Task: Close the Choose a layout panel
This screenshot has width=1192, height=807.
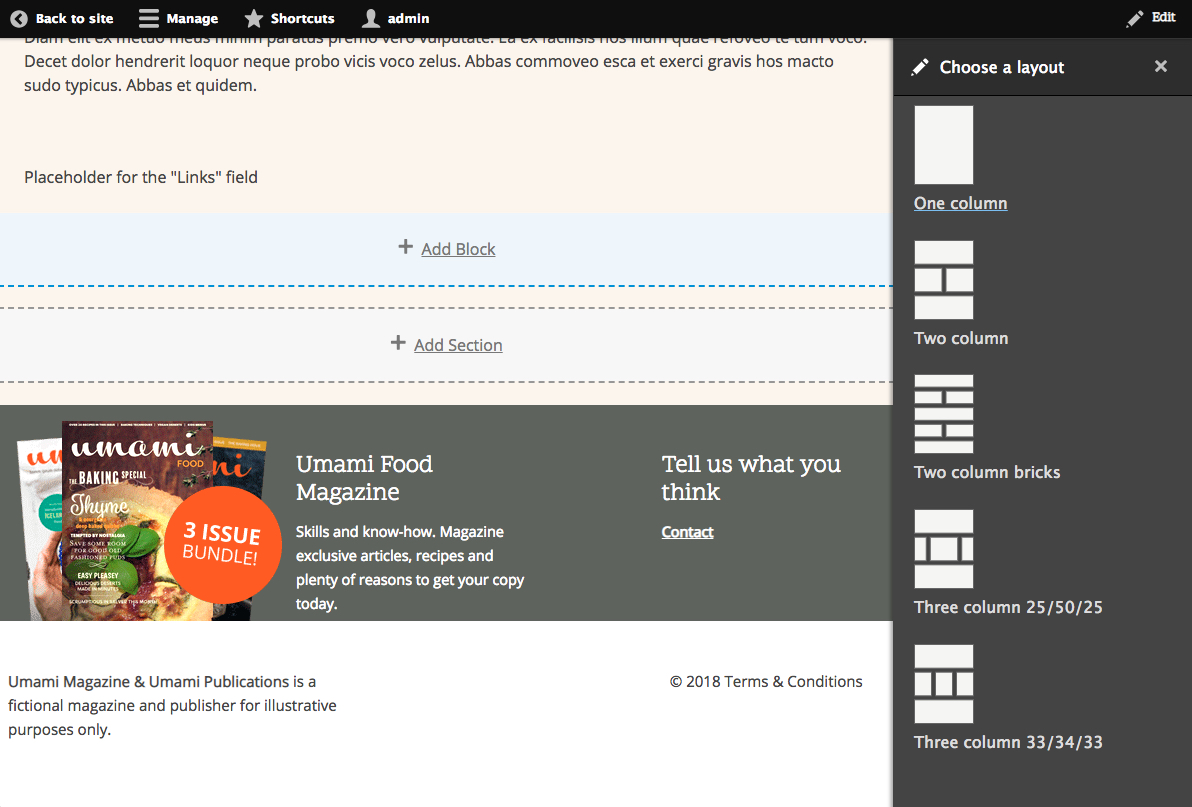Action: 1160,66
